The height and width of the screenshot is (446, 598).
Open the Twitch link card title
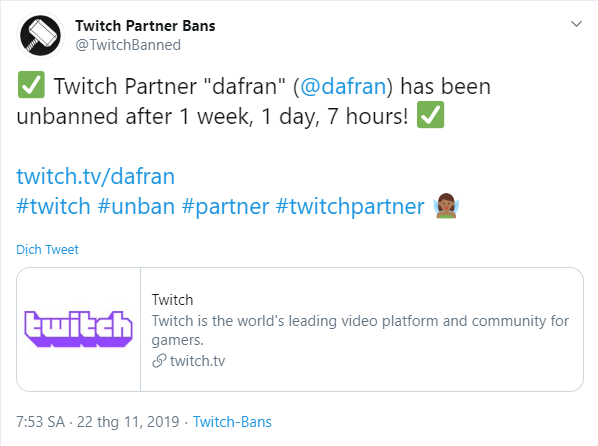coord(172,300)
